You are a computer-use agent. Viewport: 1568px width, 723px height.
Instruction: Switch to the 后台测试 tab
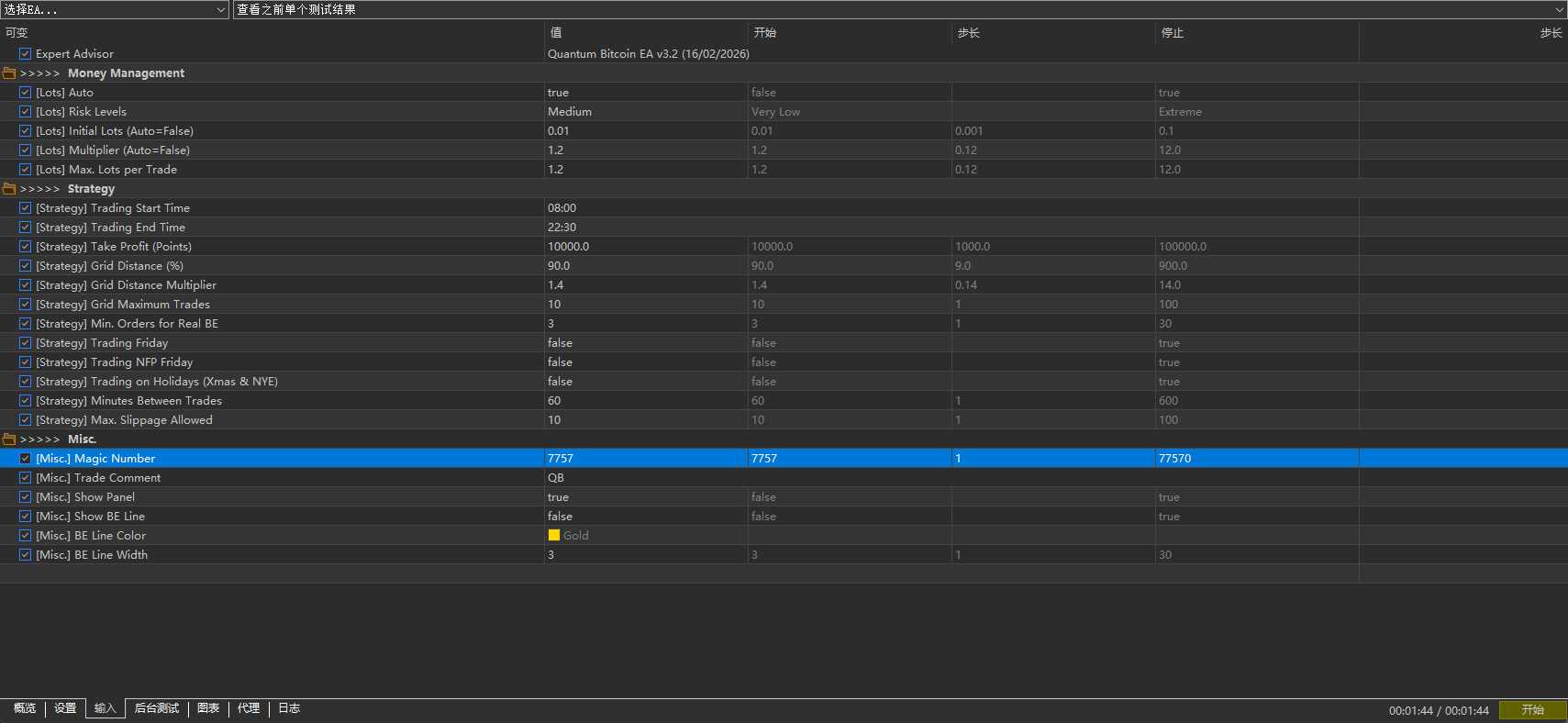[x=157, y=708]
